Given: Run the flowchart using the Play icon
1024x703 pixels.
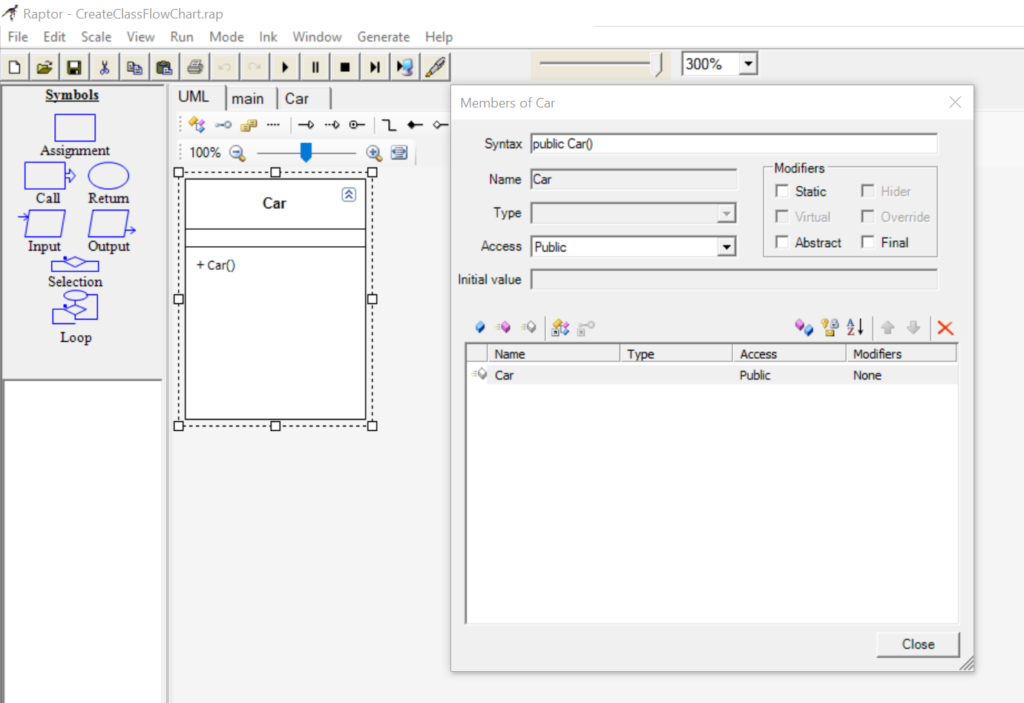Looking at the screenshot, I should pyautogui.click(x=285, y=67).
